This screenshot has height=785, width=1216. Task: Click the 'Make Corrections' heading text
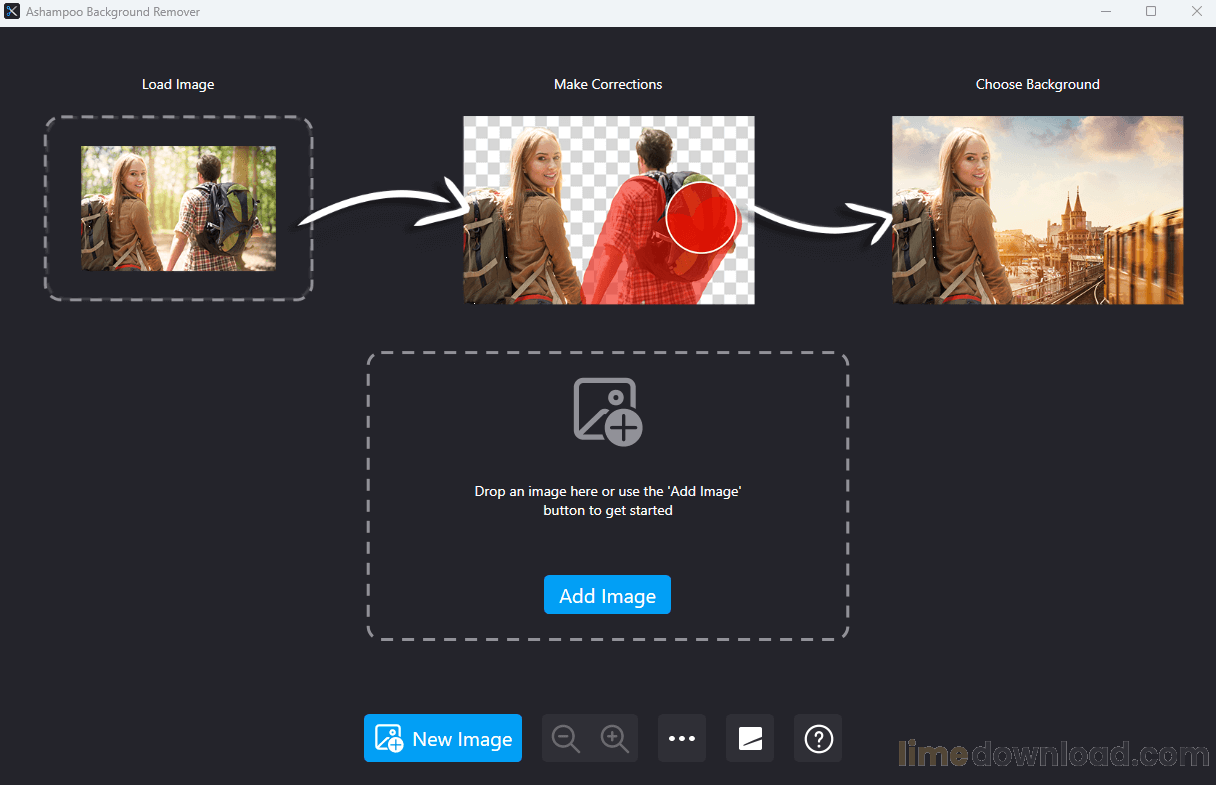[x=608, y=84]
